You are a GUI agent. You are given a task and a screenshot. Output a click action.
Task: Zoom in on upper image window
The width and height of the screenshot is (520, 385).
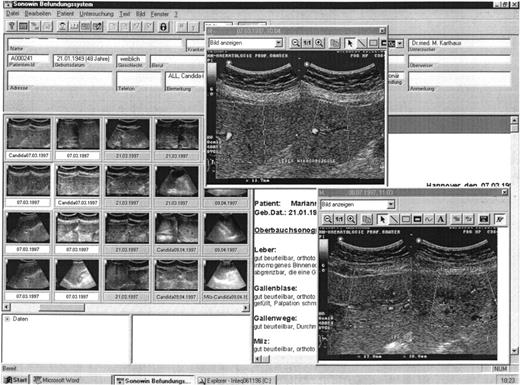pyautogui.click(x=319, y=43)
